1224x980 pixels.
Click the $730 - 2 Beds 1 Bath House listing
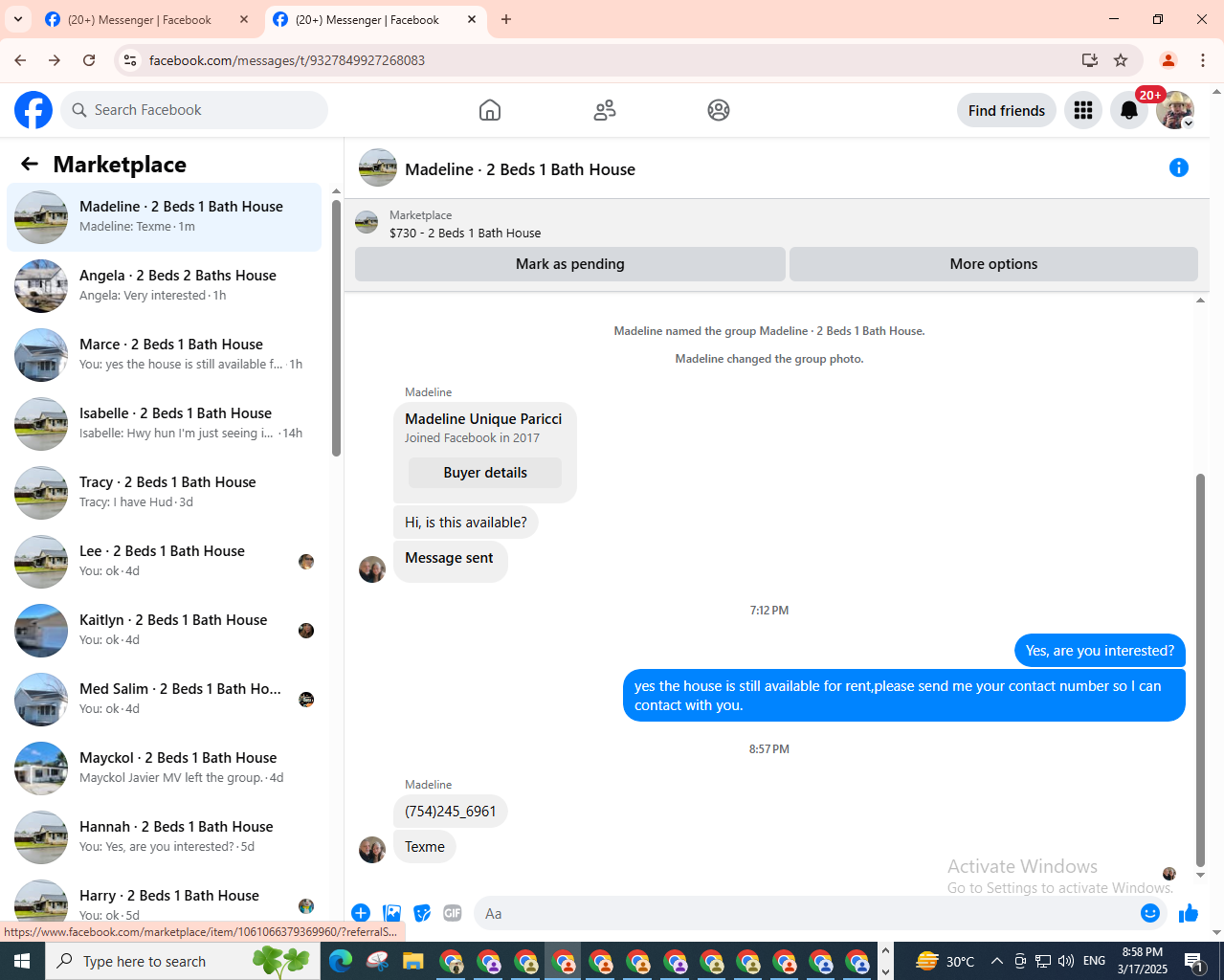(465, 233)
